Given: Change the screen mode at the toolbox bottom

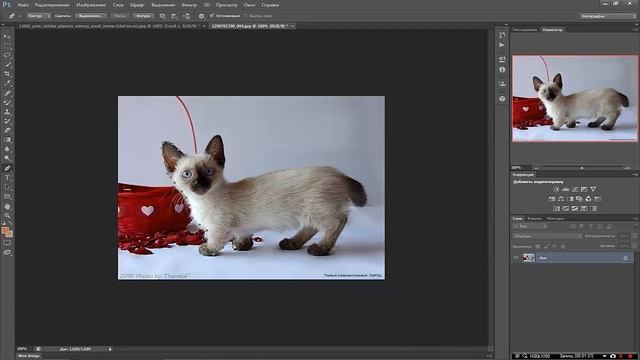Looking at the screenshot, I should point(7,253).
